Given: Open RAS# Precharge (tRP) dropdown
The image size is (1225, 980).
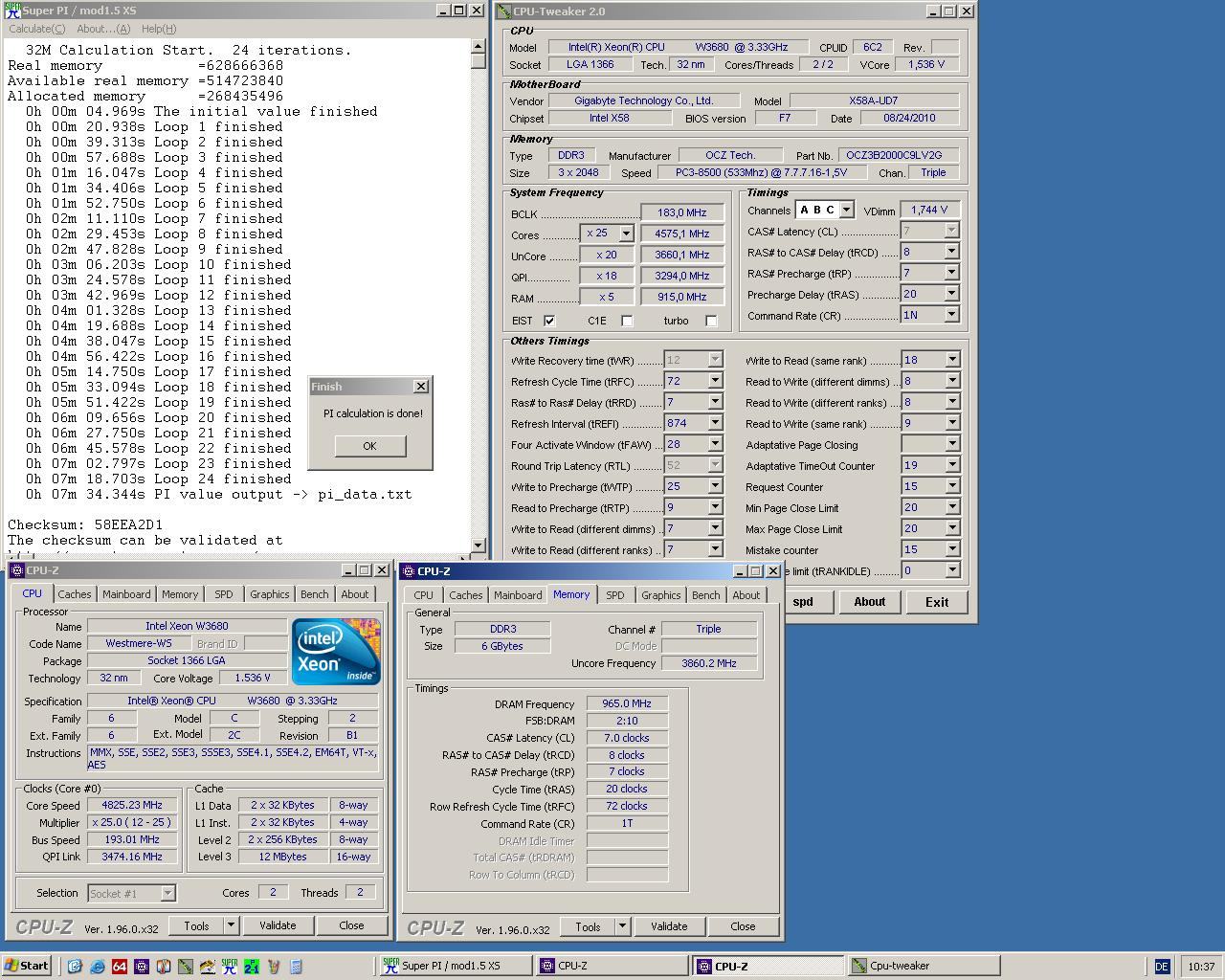Looking at the screenshot, I should [x=951, y=273].
